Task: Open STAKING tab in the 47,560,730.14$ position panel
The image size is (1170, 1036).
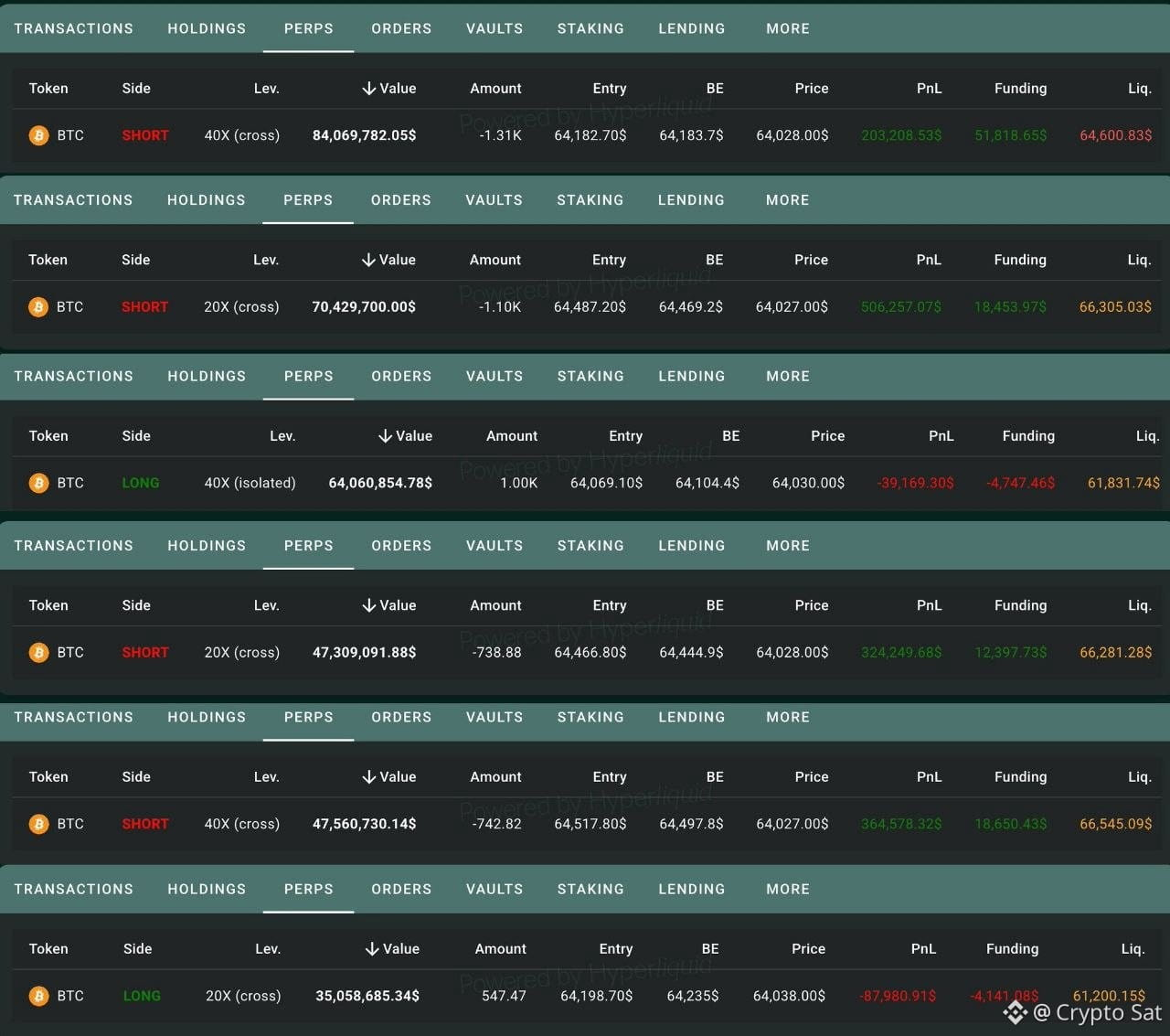Action: tap(590, 718)
